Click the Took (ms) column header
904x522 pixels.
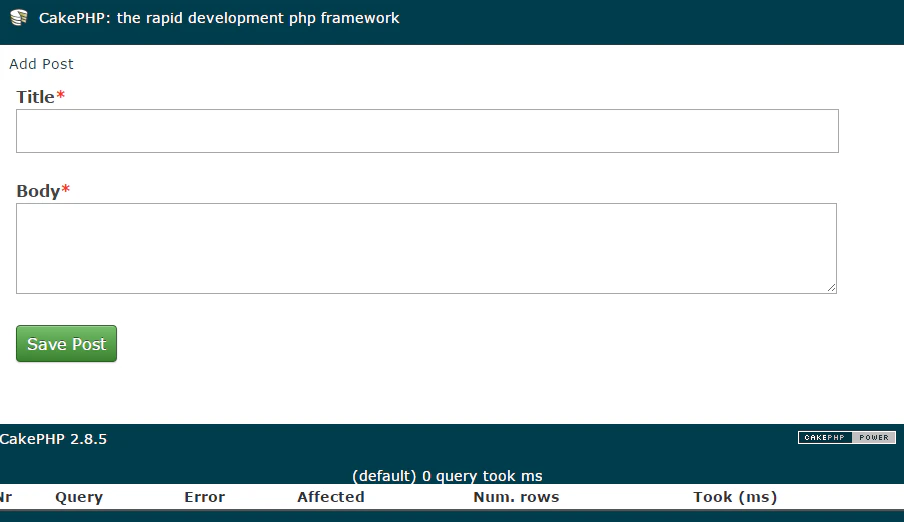click(x=735, y=497)
